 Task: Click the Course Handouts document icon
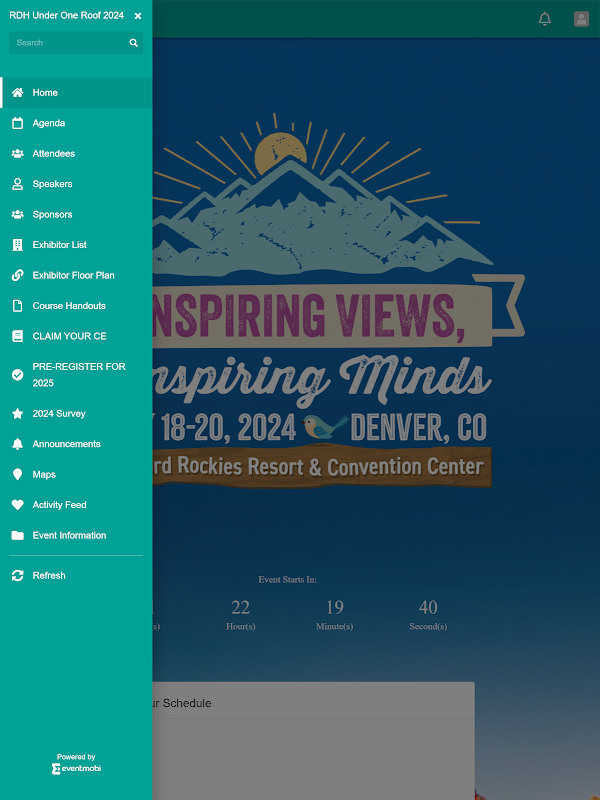(17, 306)
